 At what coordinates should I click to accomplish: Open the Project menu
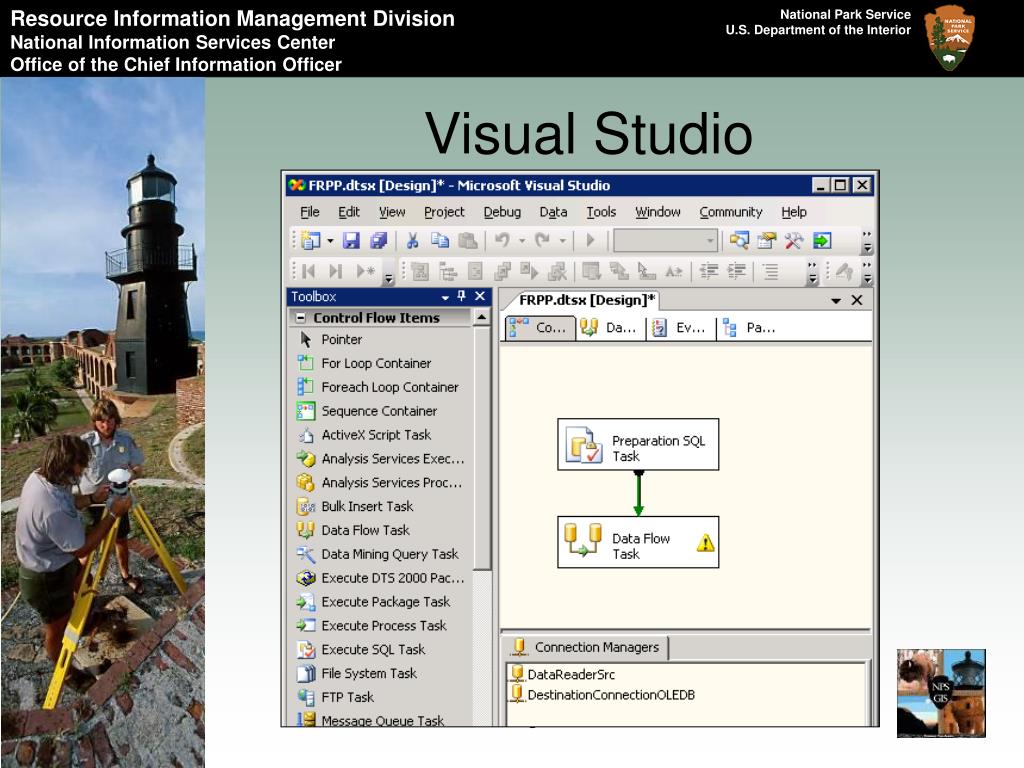(x=444, y=212)
